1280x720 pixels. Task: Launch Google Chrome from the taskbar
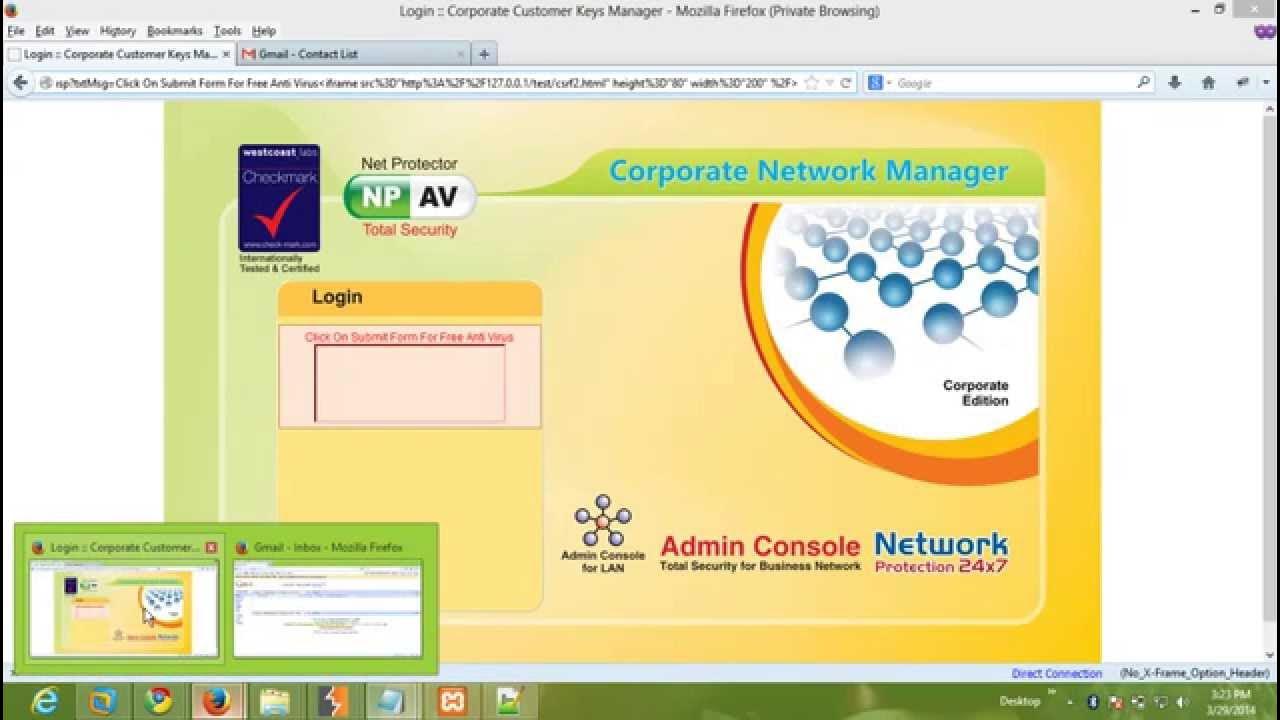point(158,701)
